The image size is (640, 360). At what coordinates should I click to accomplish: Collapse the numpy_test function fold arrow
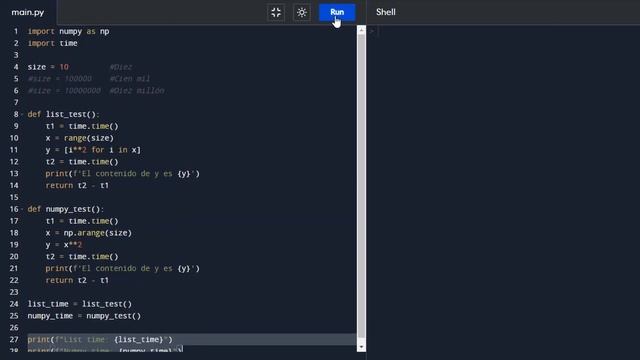(x=22, y=209)
